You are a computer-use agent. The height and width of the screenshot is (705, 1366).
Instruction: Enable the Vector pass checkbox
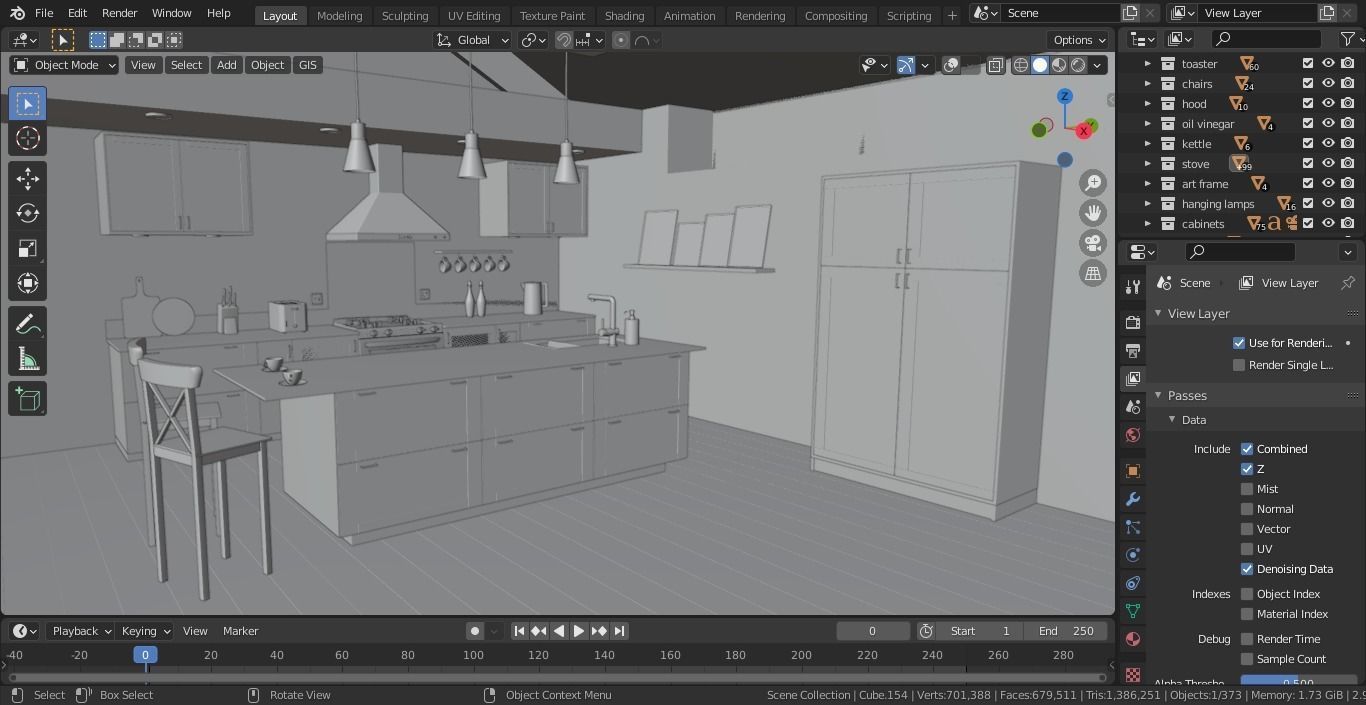[x=1247, y=529]
